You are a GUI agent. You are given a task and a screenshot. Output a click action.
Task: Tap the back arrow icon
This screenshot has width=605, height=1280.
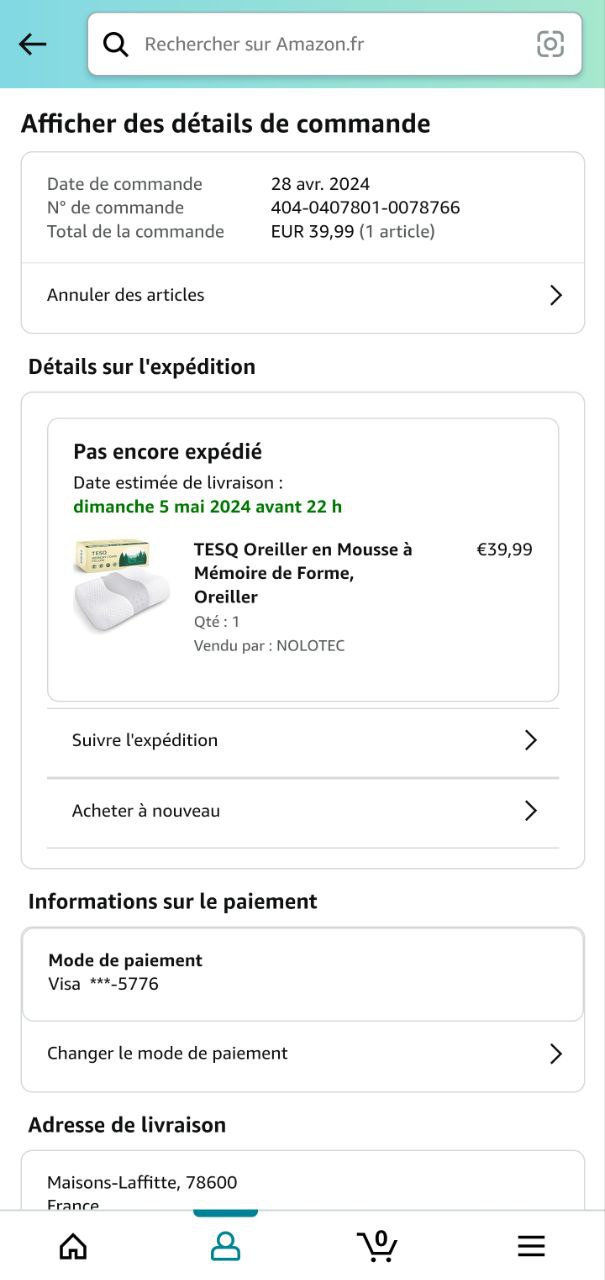(x=33, y=44)
